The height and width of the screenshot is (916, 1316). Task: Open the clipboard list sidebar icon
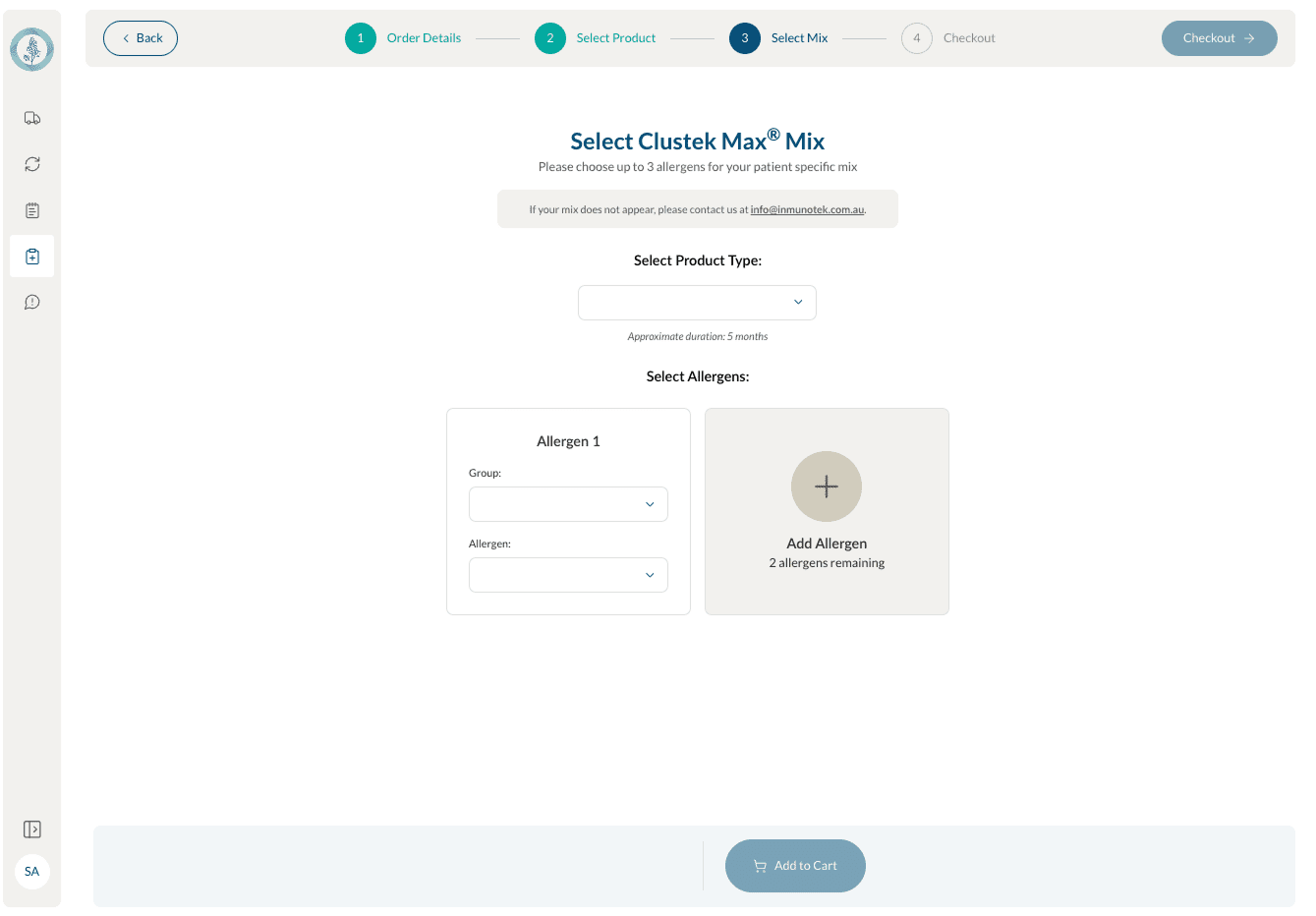point(32,210)
